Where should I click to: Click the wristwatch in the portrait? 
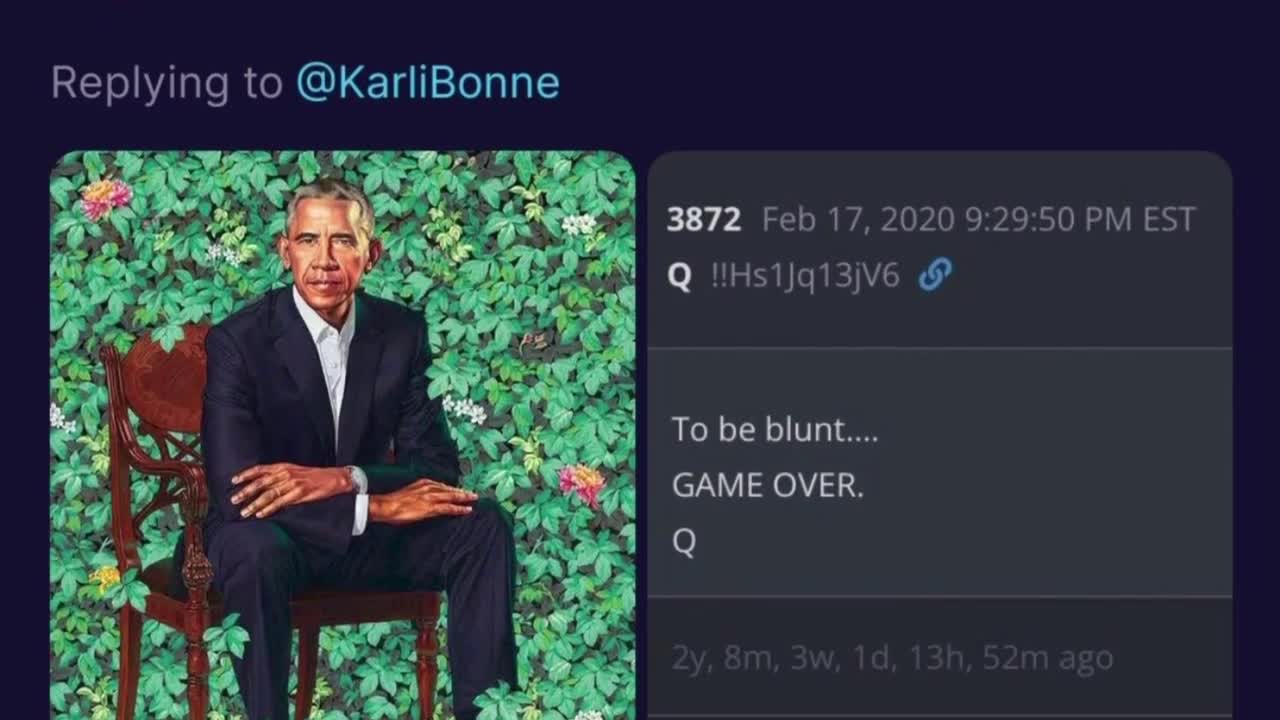click(355, 479)
